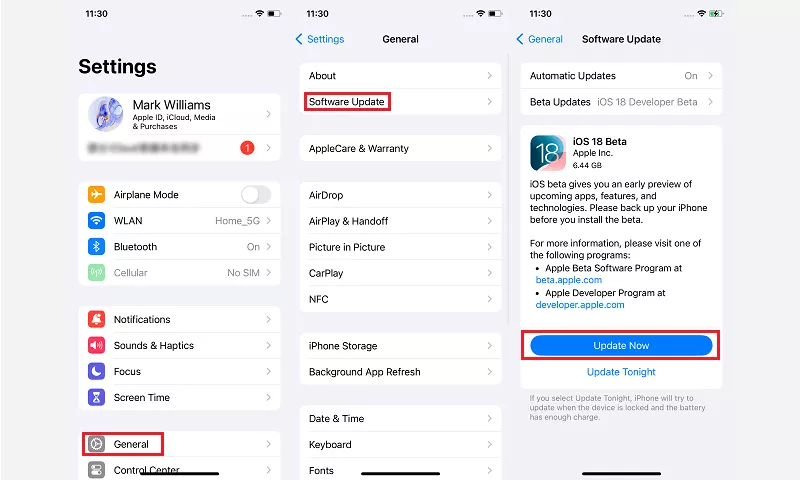Tap the Bluetooth icon in Settings

coord(96,246)
